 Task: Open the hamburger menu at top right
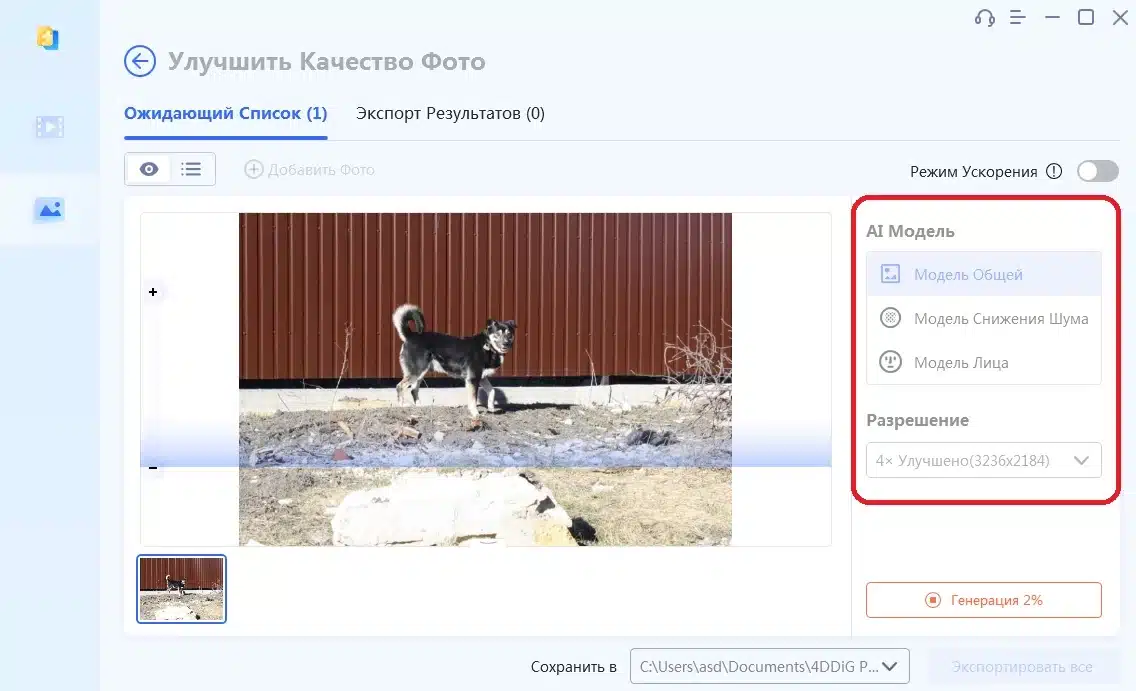click(1016, 17)
